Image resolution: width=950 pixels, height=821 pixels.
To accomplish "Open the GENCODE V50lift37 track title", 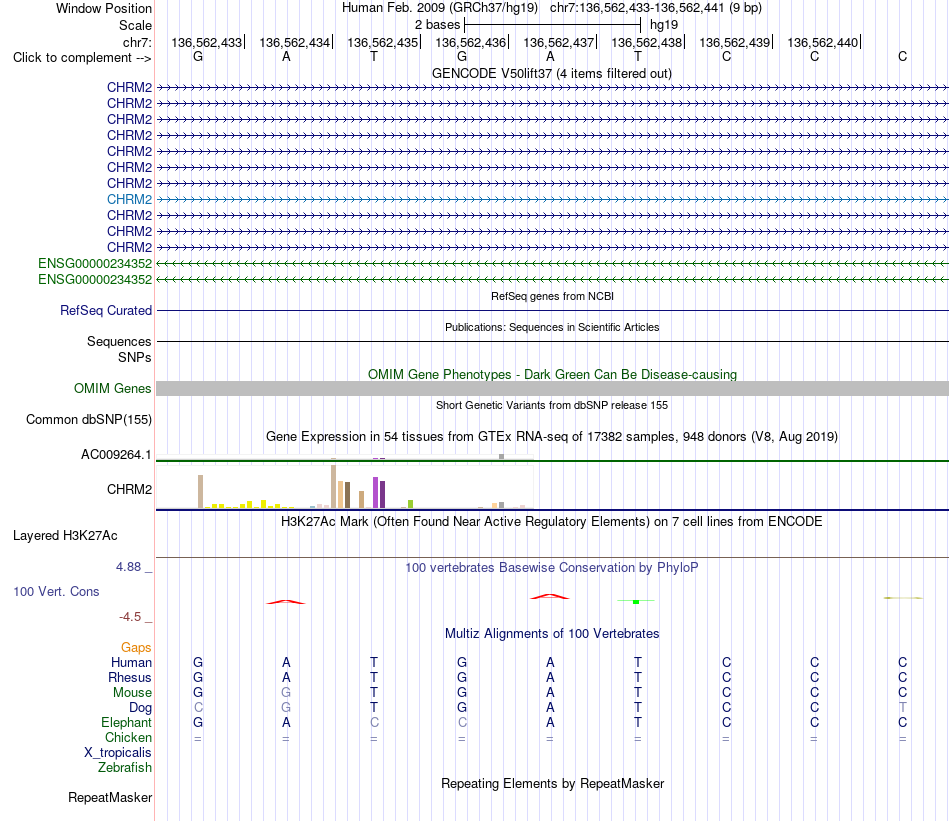I will click(x=551, y=73).
